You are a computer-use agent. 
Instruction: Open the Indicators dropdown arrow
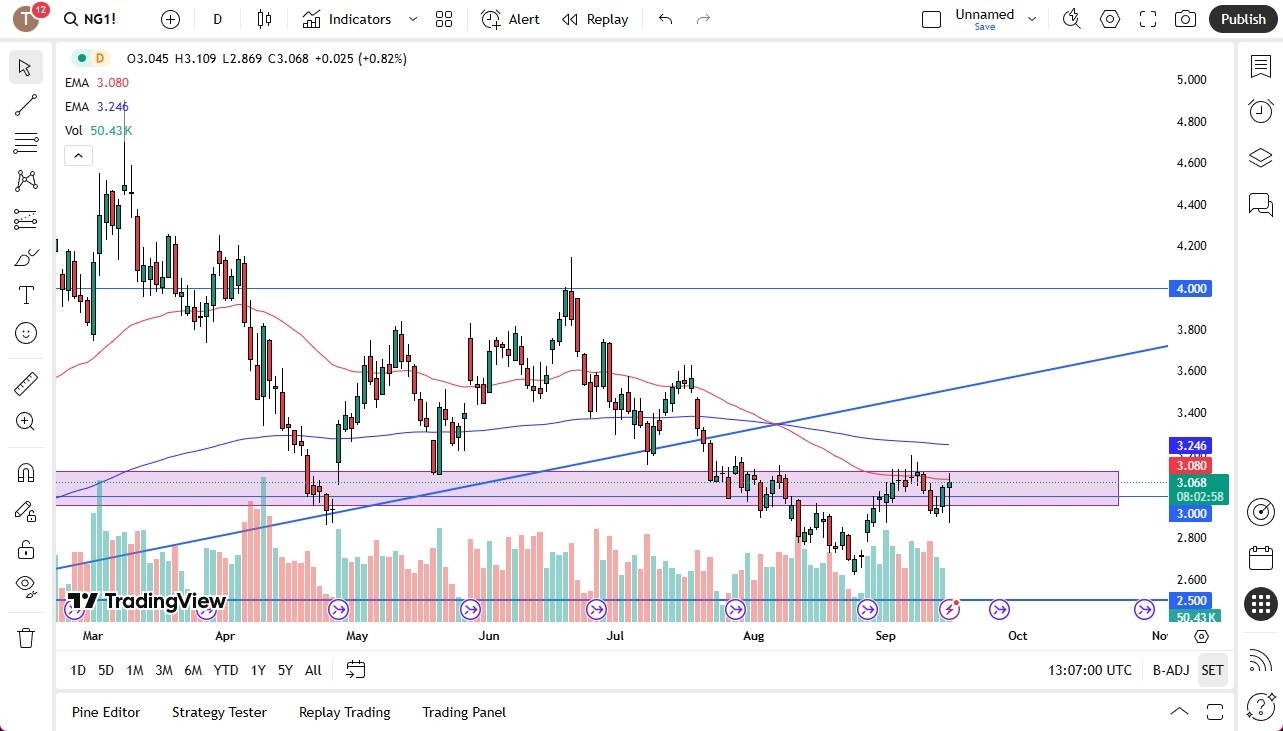pos(411,19)
